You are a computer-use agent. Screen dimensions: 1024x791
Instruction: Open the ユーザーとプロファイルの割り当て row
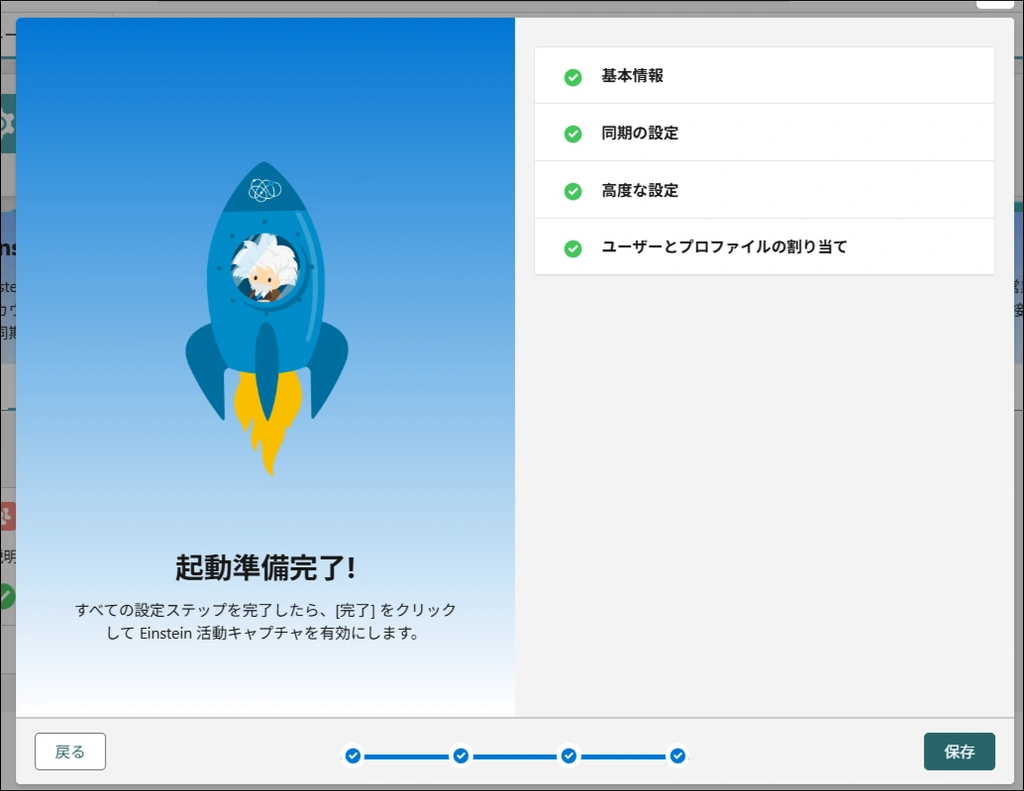click(x=764, y=247)
